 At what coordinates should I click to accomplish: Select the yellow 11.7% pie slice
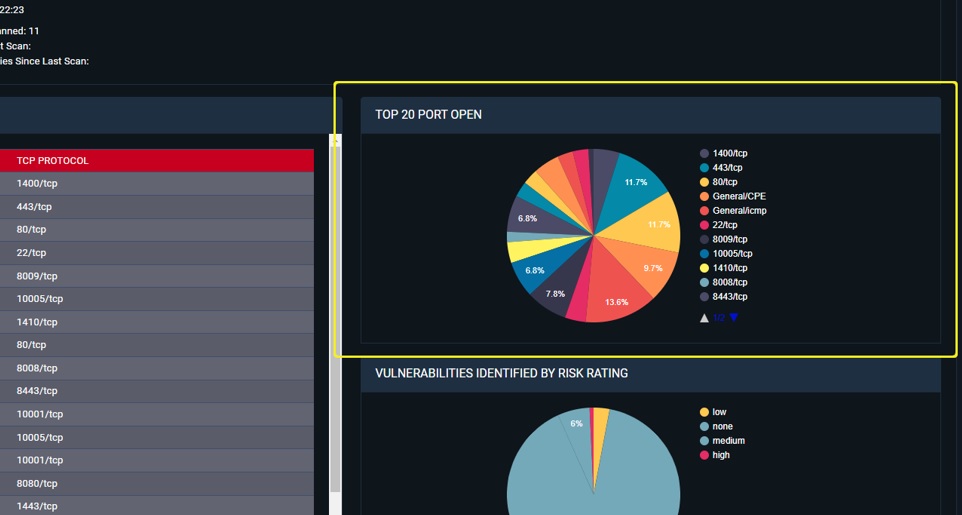(650, 224)
